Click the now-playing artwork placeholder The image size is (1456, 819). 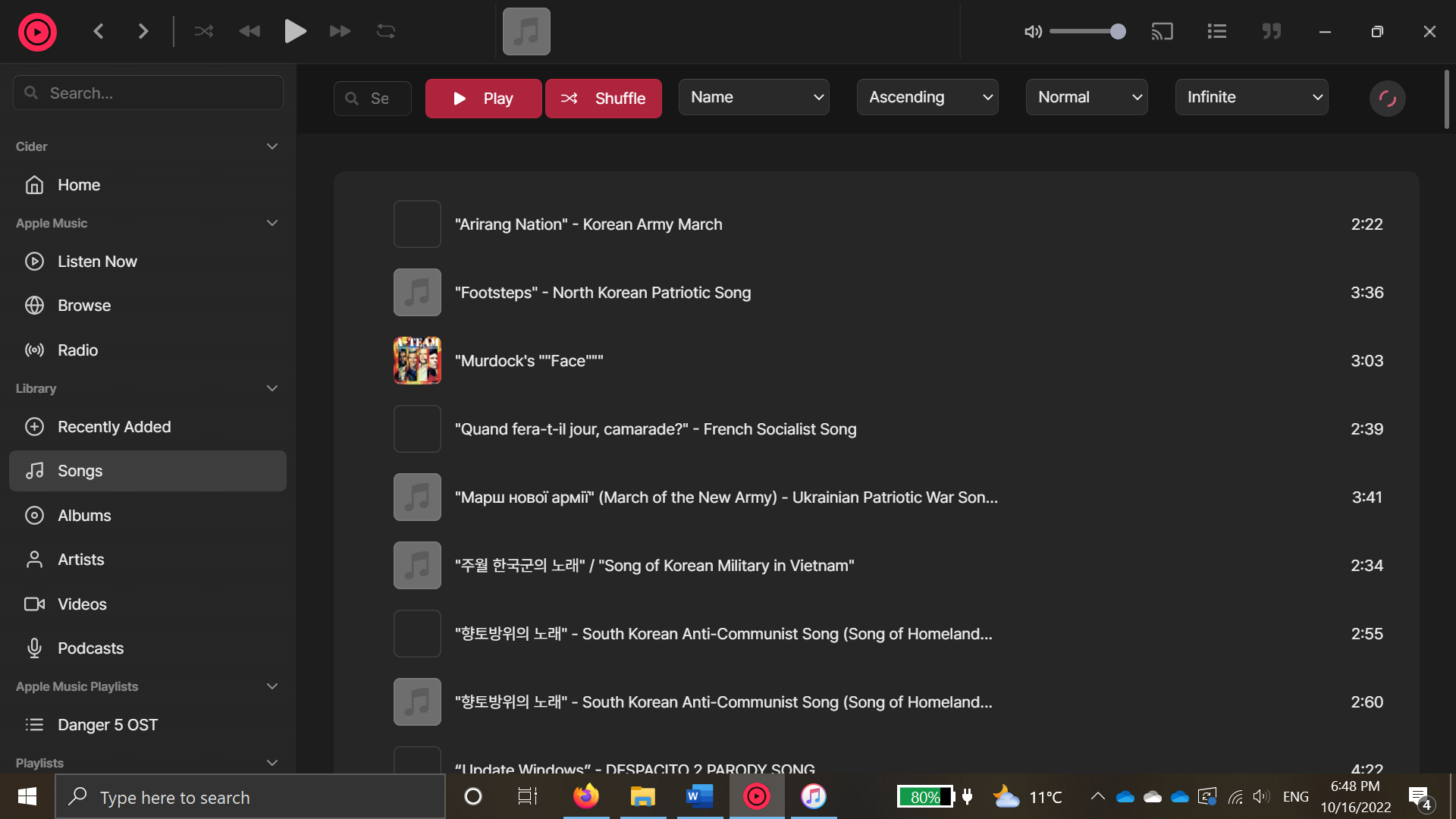pos(526,31)
